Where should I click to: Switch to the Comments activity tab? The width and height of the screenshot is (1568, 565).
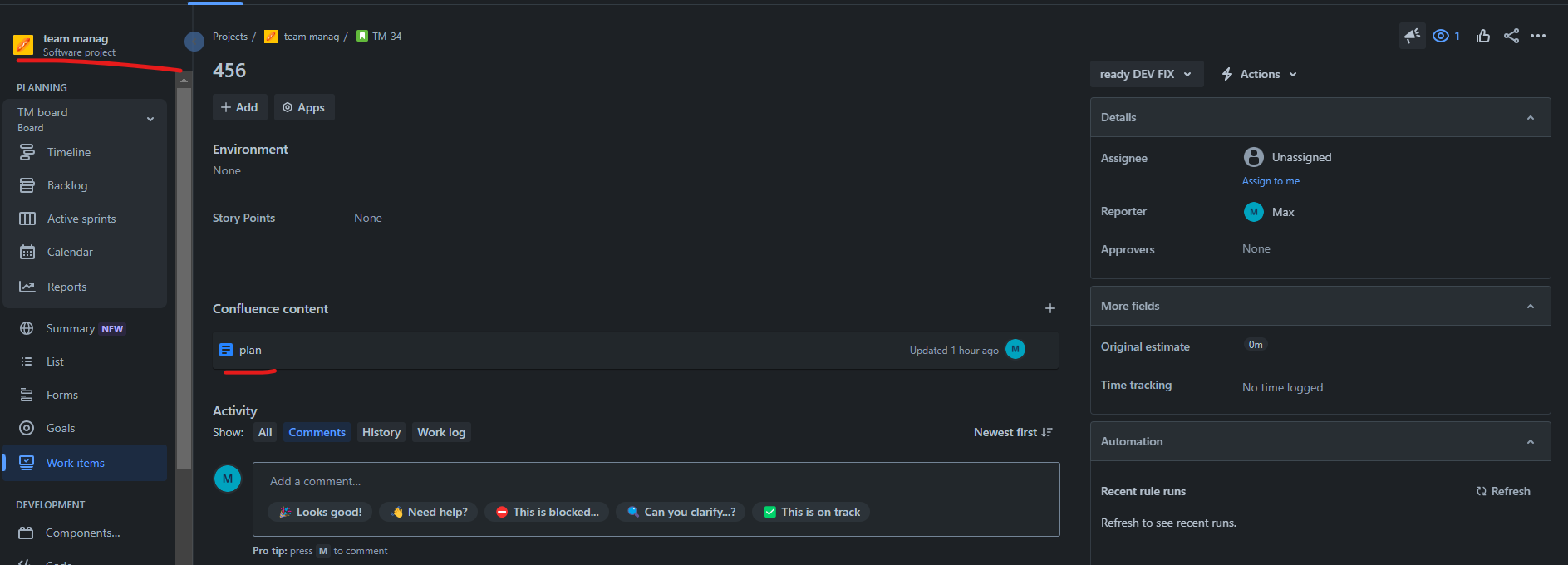[317, 432]
